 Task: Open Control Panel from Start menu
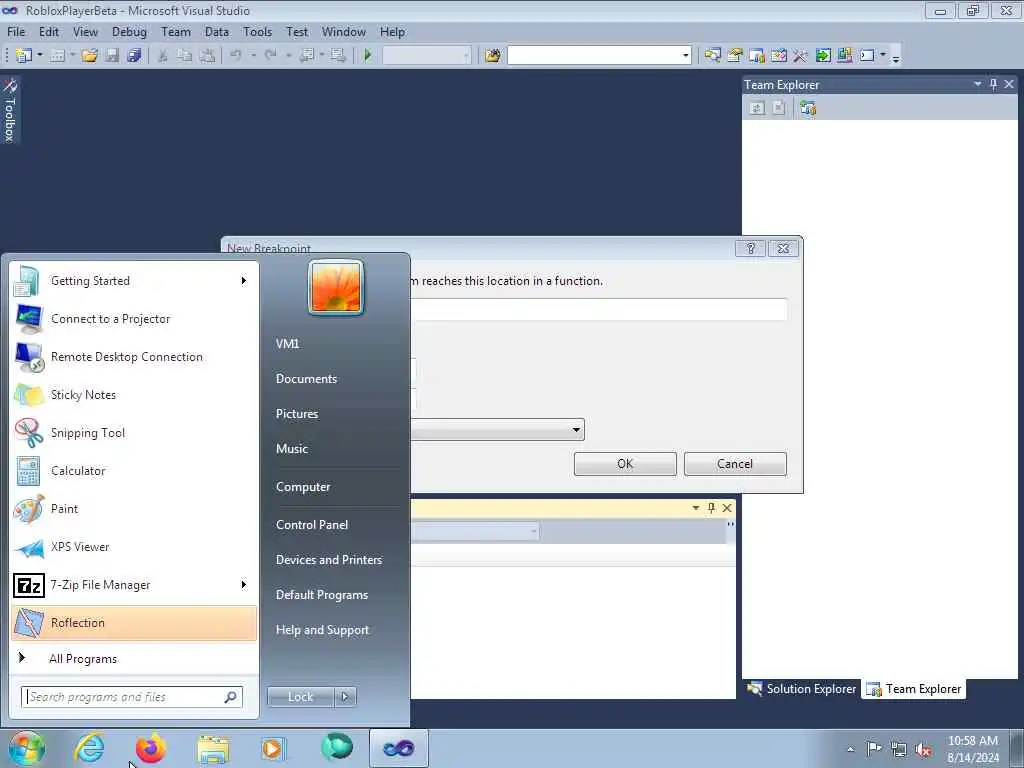pyautogui.click(x=312, y=525)
